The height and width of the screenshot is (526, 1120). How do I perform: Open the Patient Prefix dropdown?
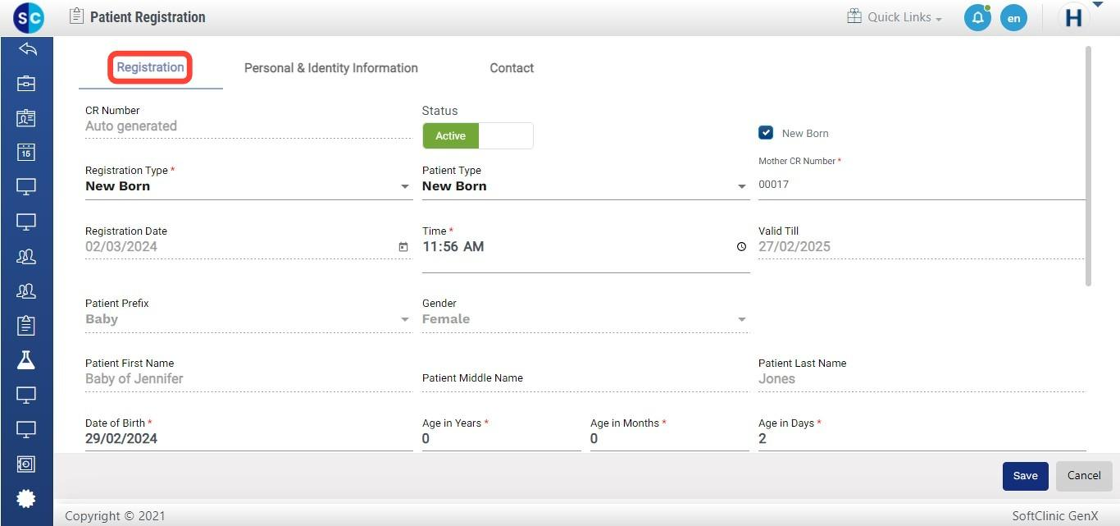249,319
